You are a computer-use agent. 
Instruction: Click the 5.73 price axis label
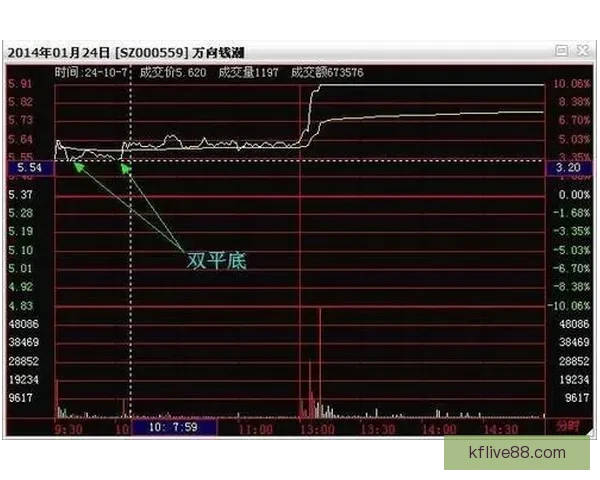pos(21,120)
